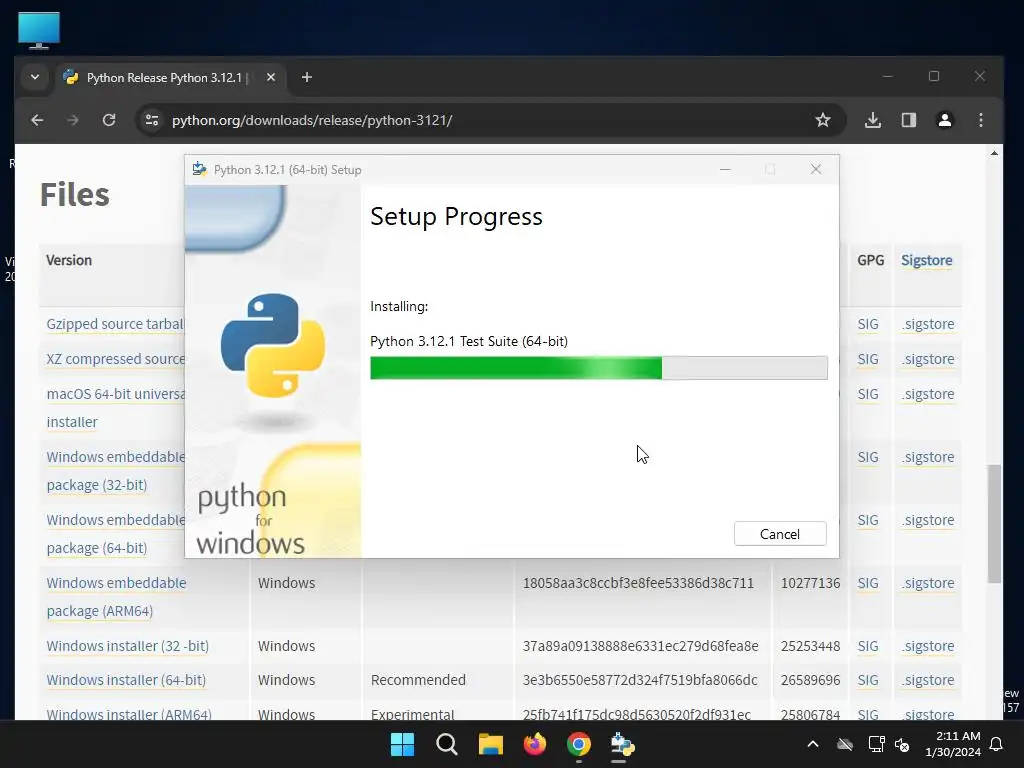
Task: Expand the tab search dropdown arrow
Action: [35, 77]
